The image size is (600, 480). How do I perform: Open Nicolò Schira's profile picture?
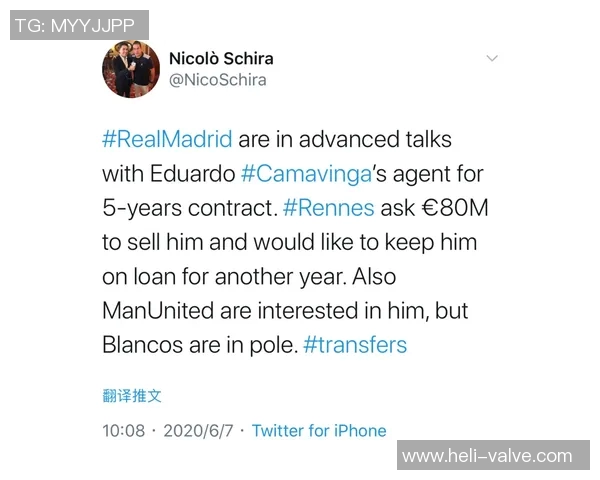[x=131, y=70]
